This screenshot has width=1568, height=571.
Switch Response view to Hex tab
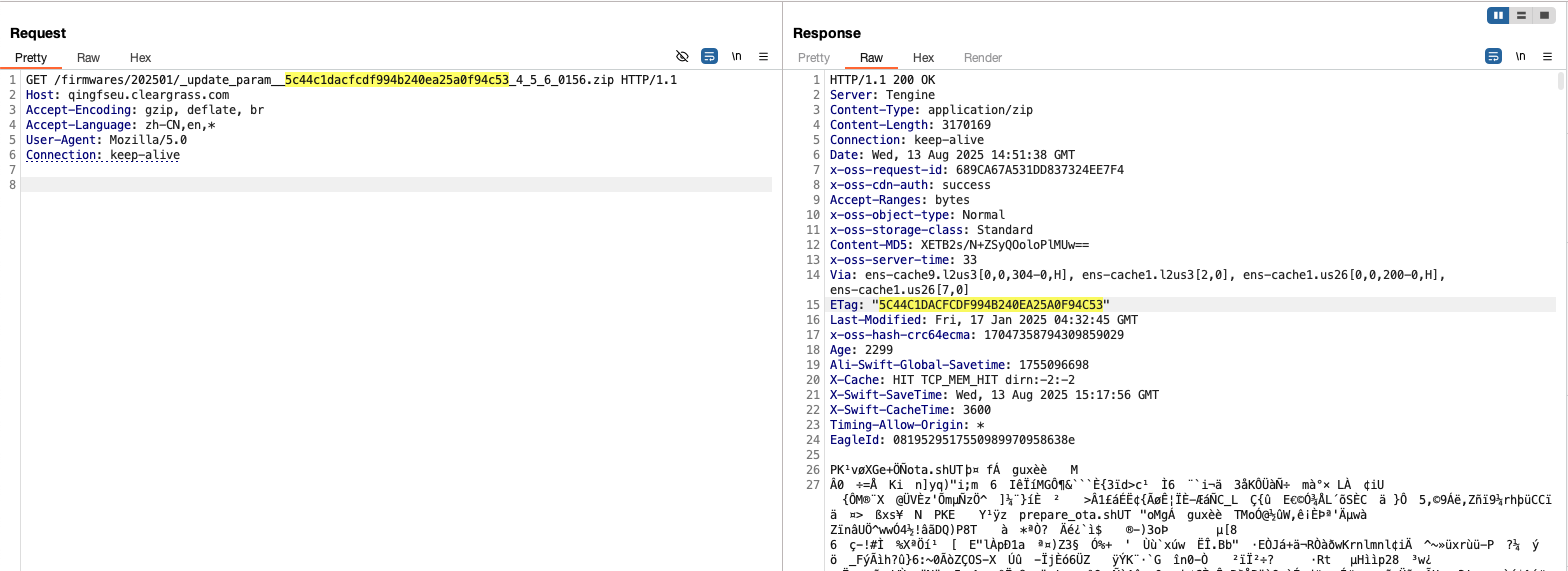coord(924,58)
